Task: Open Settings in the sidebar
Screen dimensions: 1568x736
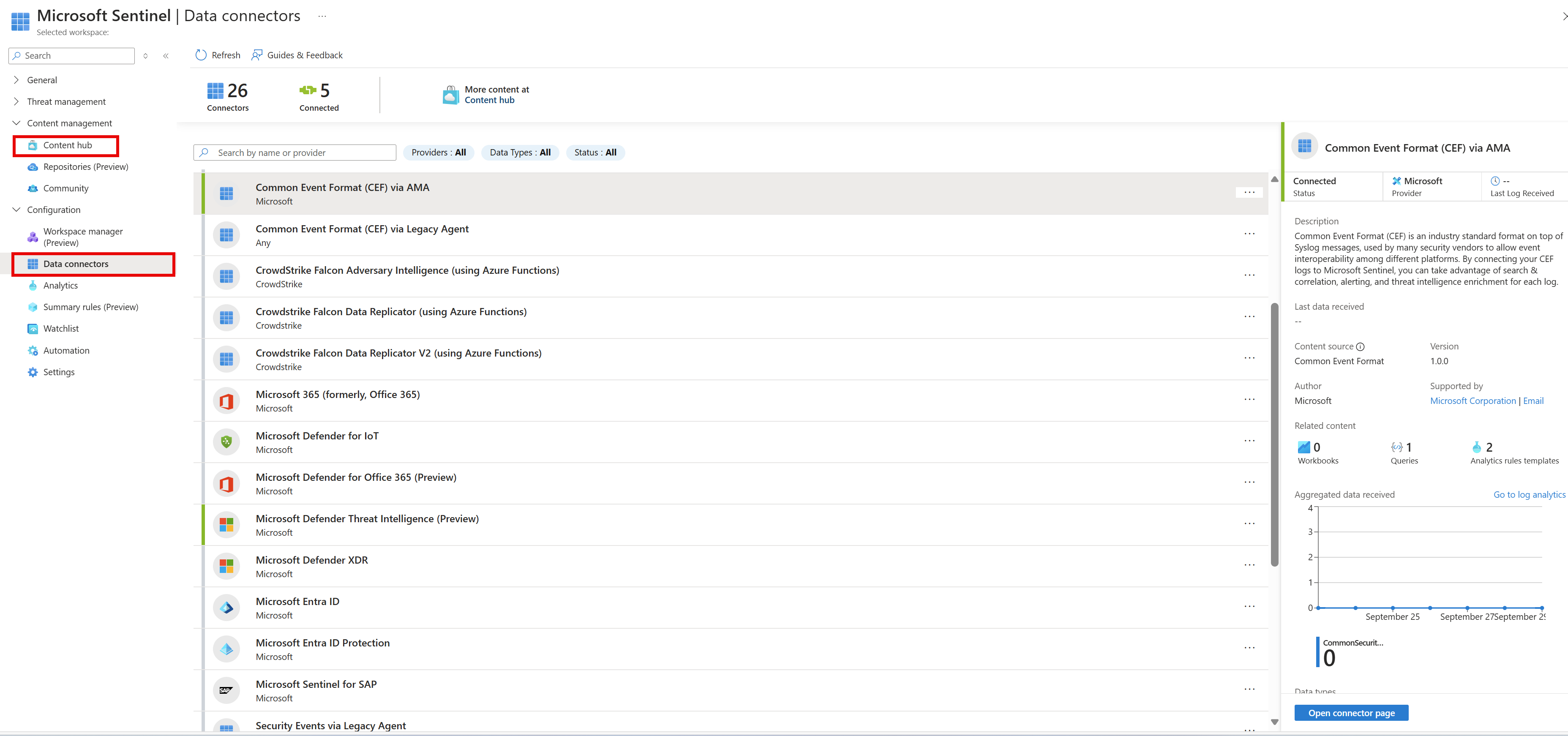Action: tap(59, 372)
